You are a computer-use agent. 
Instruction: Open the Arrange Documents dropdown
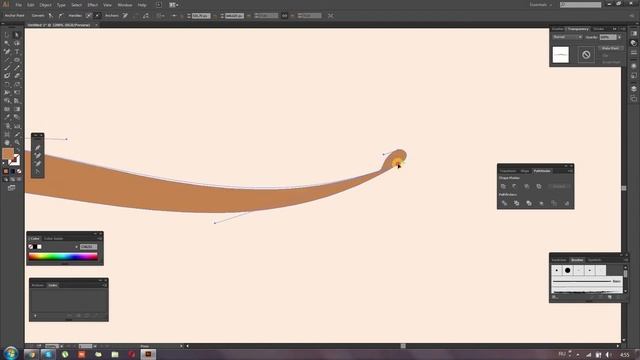173,5
